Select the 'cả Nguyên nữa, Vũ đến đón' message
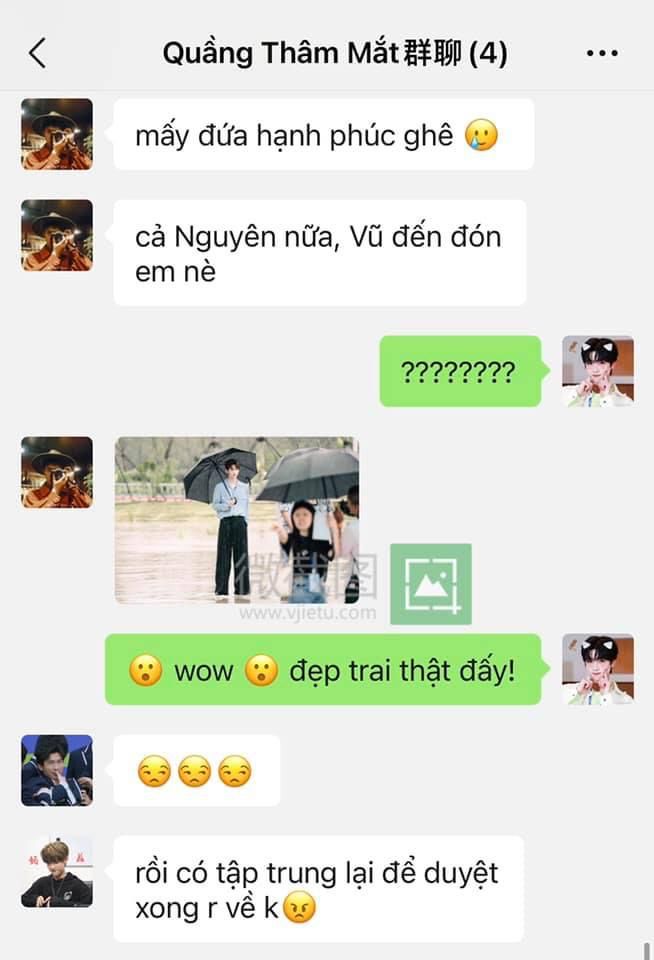This screenshot has height=960, width=654. click(320, 253)
